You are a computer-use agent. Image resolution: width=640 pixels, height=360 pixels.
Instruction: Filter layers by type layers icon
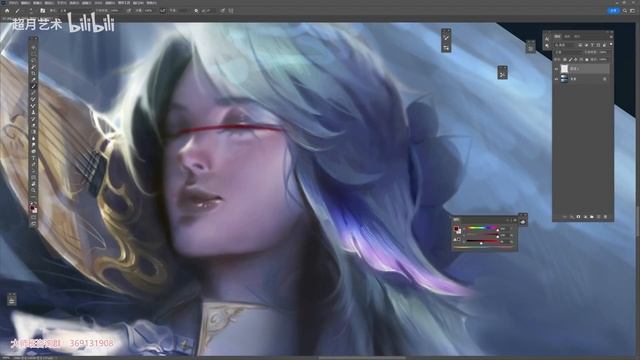coord(592,45)
